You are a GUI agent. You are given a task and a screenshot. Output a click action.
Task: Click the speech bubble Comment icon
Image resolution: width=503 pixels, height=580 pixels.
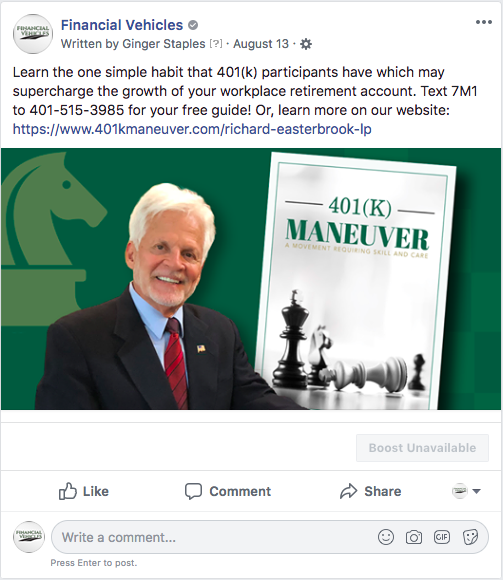(193, 491)
